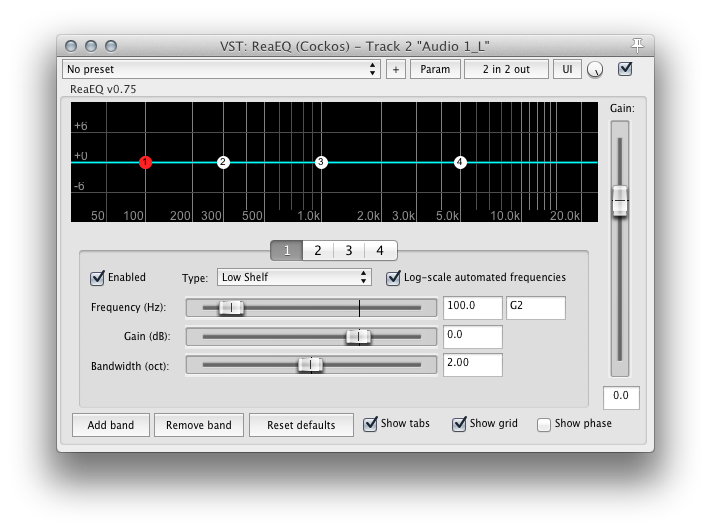Uncheck the Enabled checkbox

point(97,278)
